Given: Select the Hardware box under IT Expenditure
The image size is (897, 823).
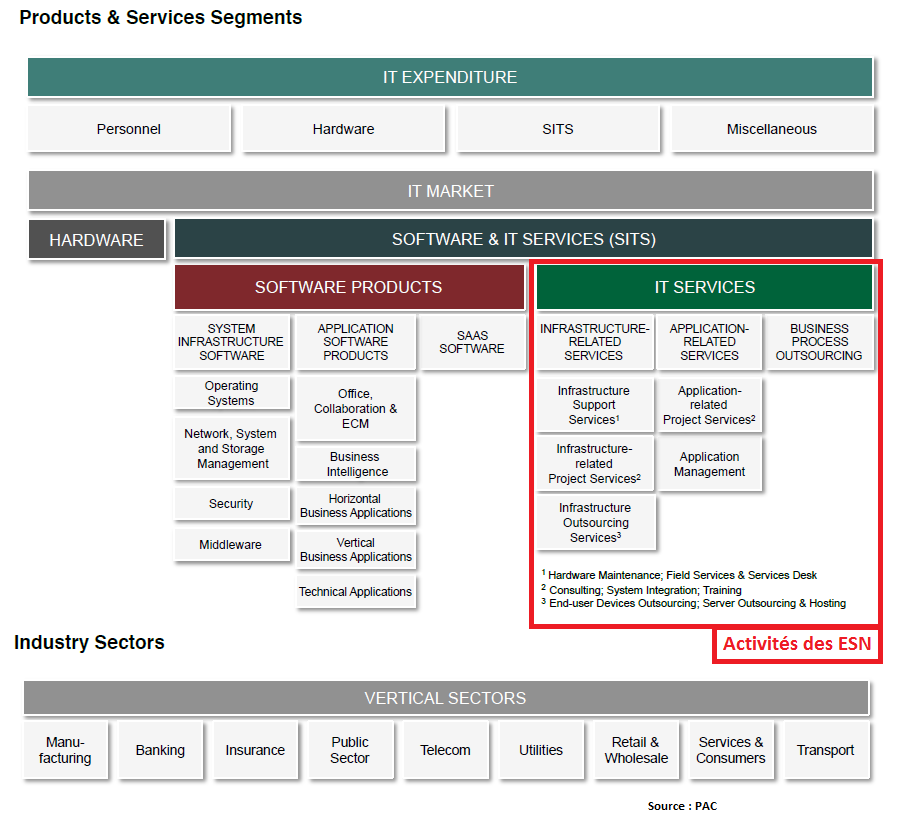Looking at the screenshot, I should (x=343, y=129).
